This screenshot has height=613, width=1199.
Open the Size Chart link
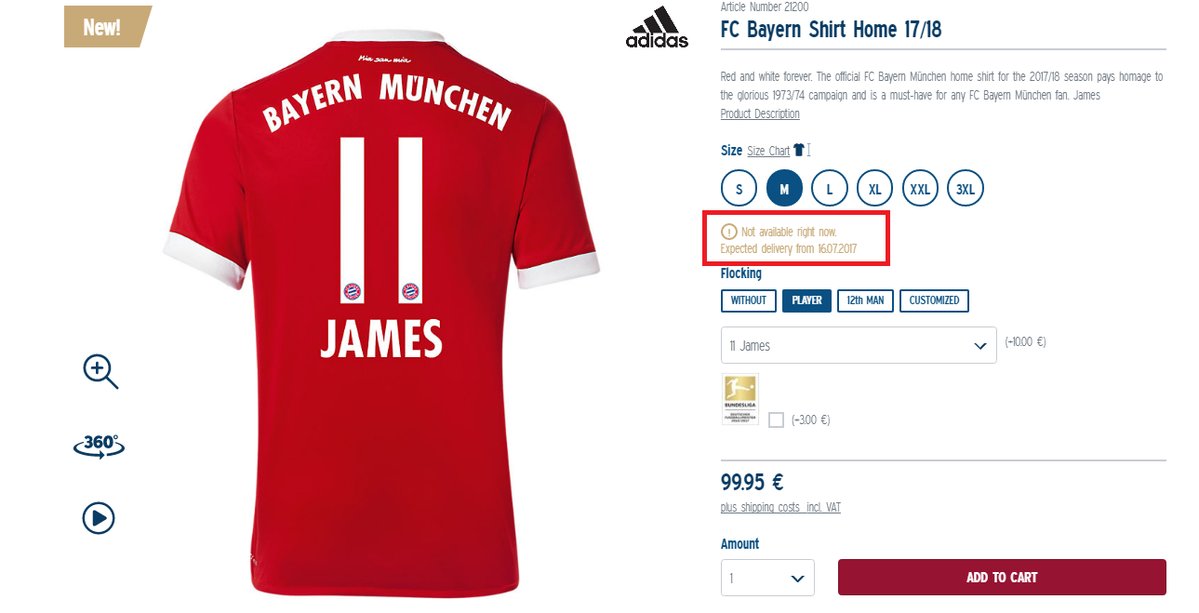768,151
